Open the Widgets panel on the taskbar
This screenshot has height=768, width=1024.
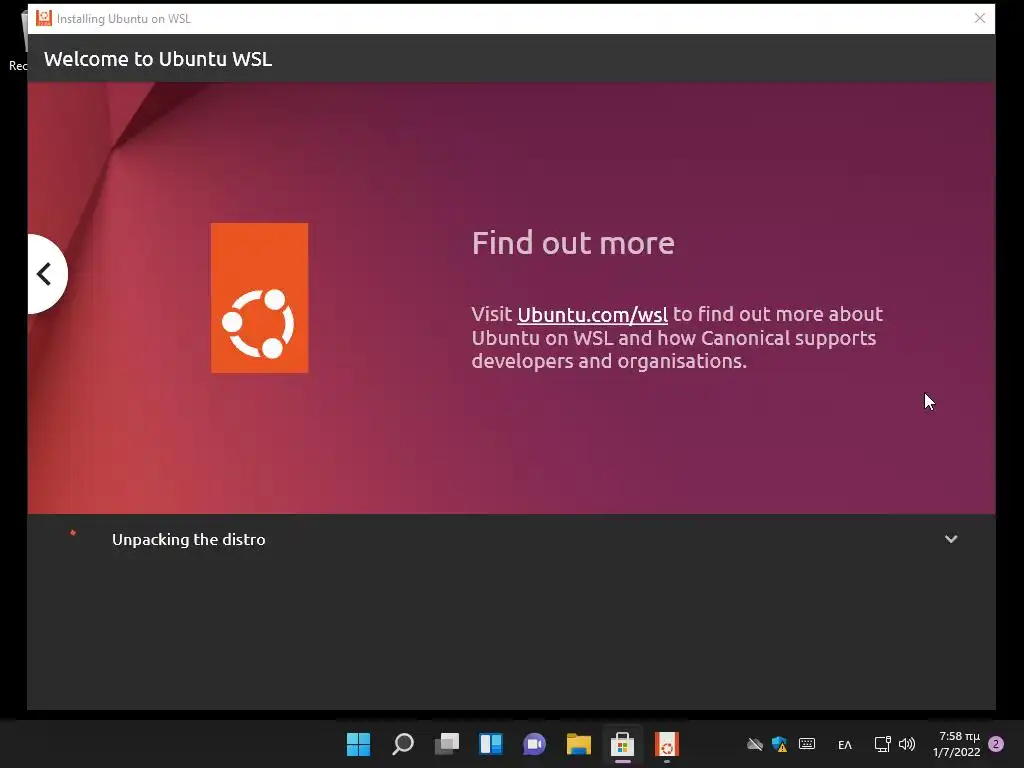coord(490,744)
